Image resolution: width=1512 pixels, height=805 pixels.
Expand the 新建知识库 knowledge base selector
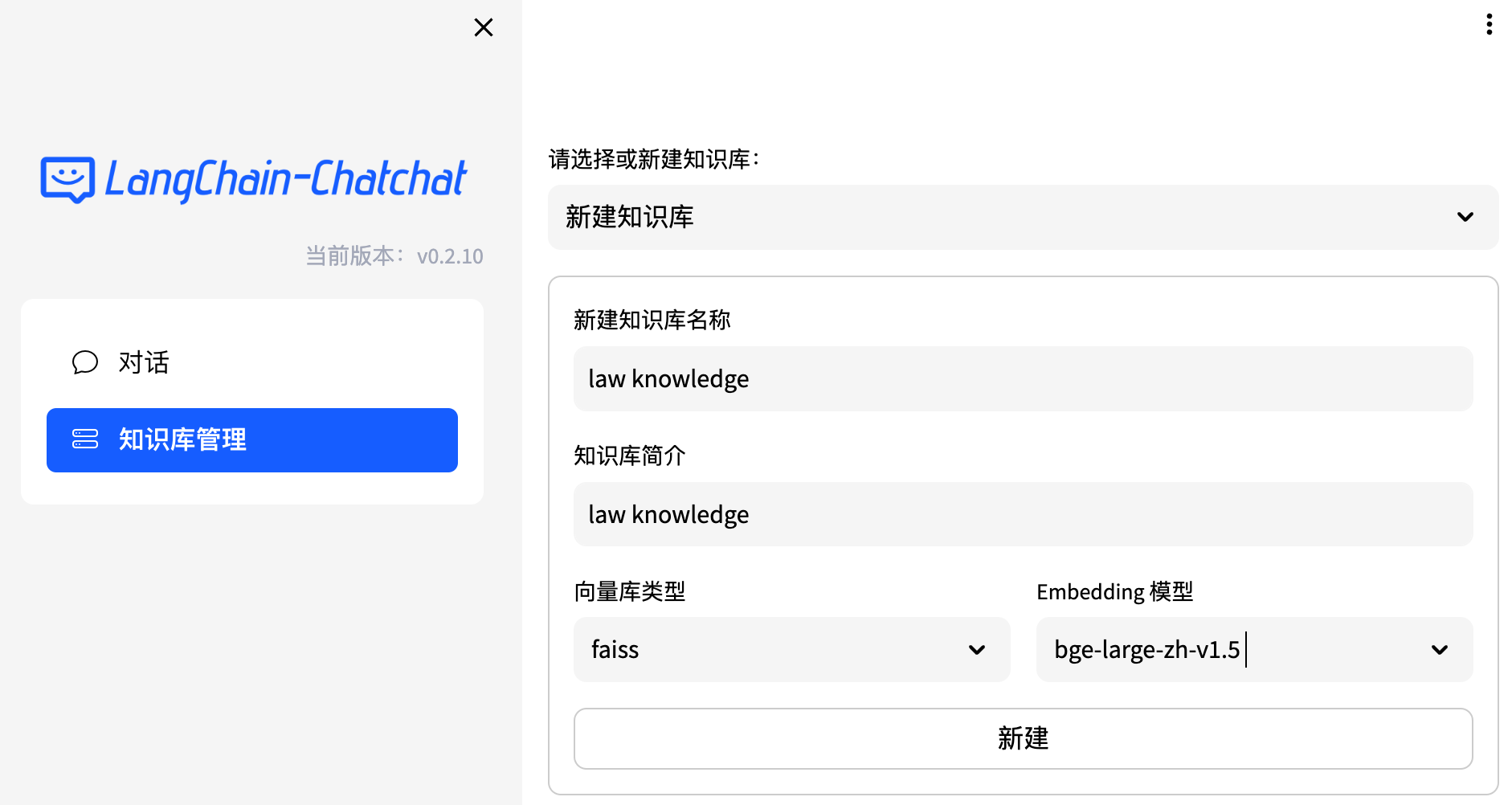1004,217
